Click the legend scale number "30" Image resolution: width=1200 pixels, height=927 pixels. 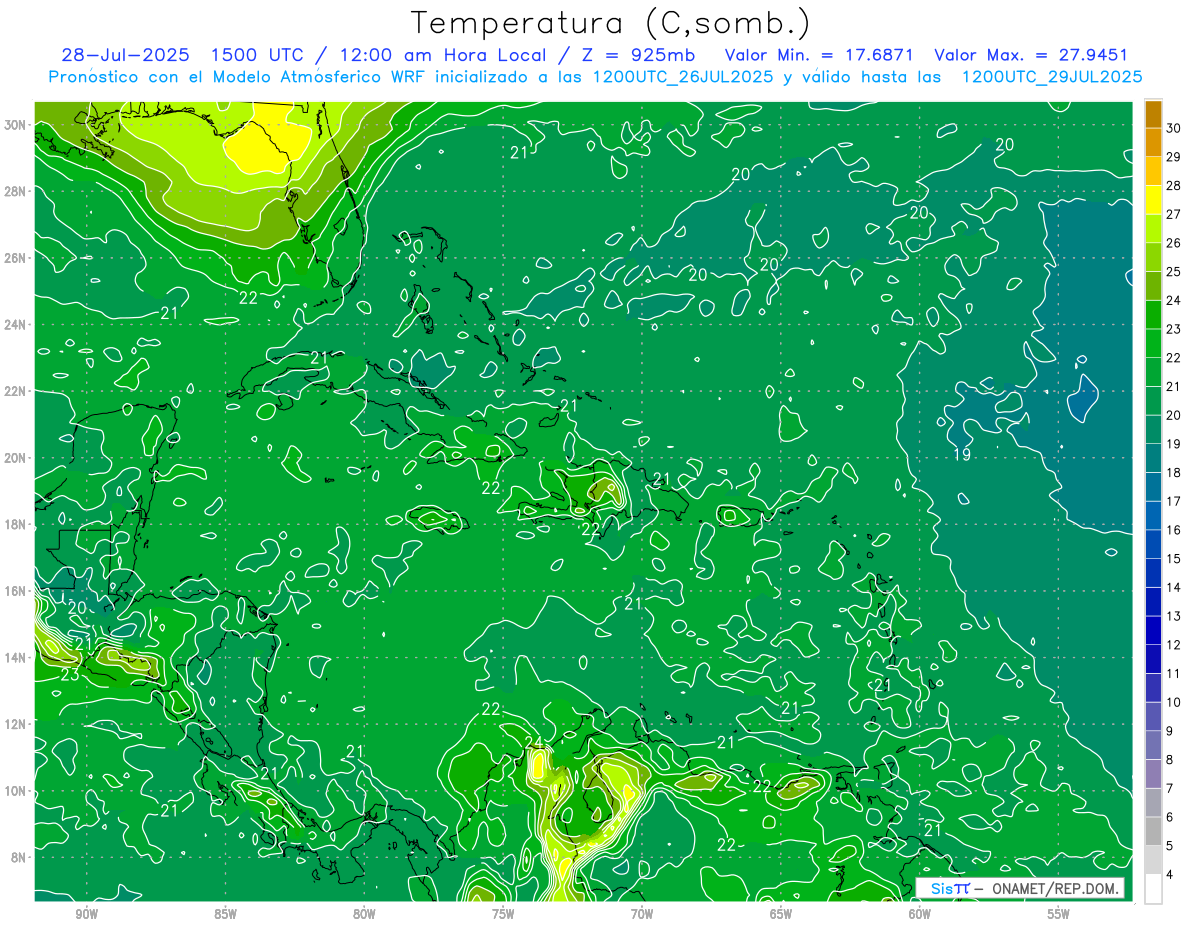(1174, 128)
